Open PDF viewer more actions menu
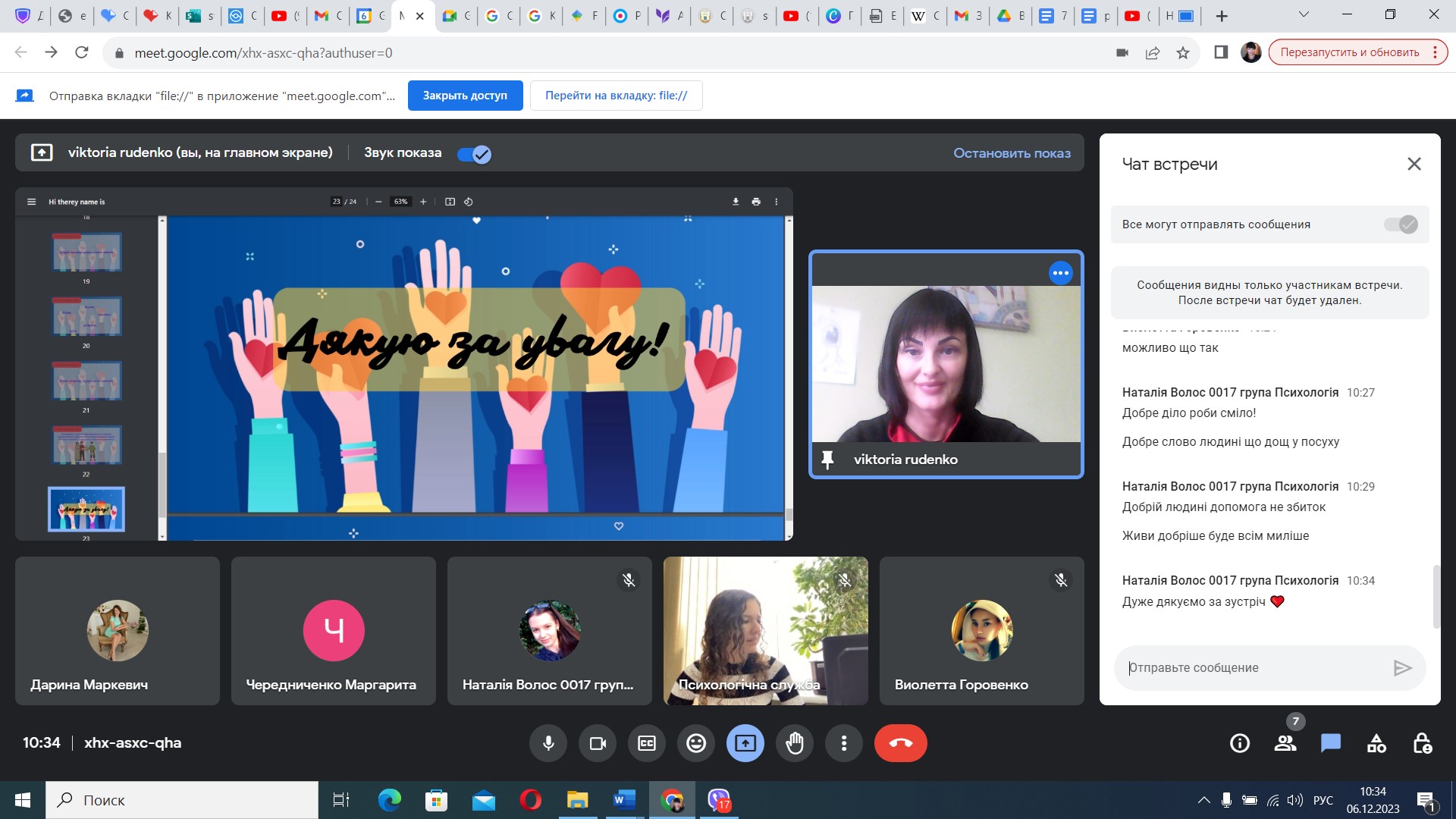Image resolution: width=1456 pixels, height=819 pixels. pyautogui.click(x=776, y=202)
